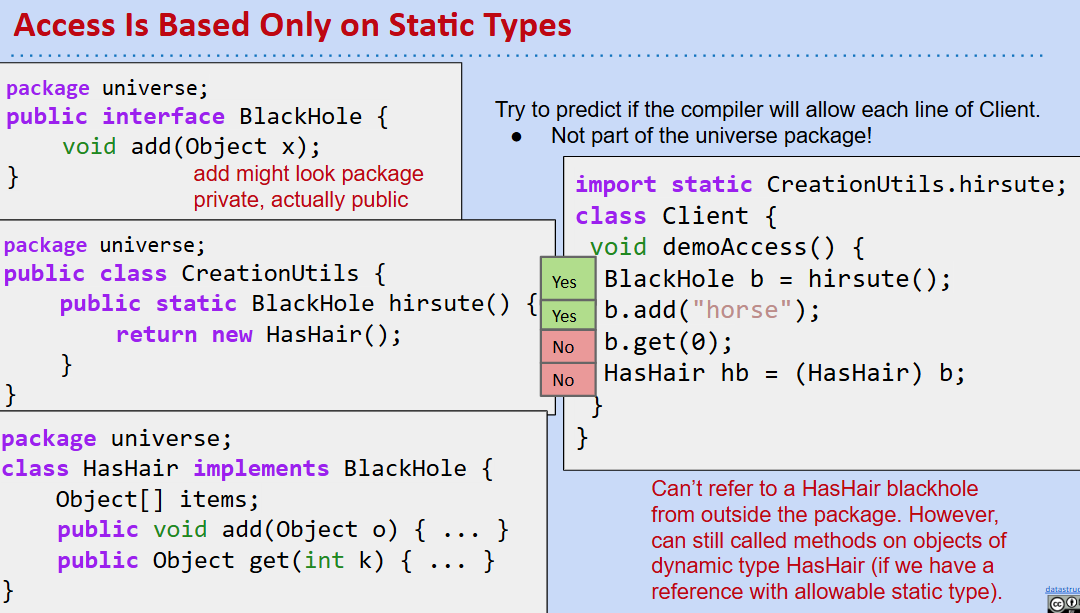Click the 'void add(Object x);' method signature

coord(191,146)
